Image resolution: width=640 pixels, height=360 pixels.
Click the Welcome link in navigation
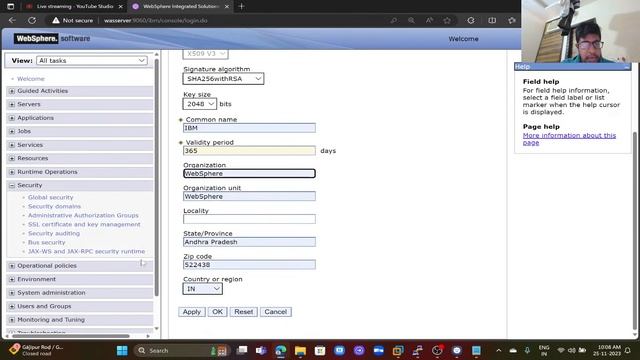[x=31, y=79]
